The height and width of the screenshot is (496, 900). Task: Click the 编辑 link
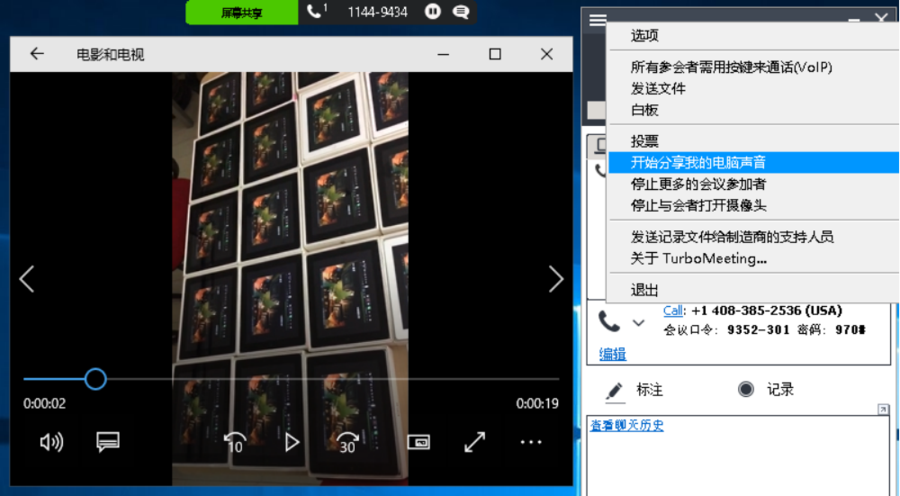(612, 354)
